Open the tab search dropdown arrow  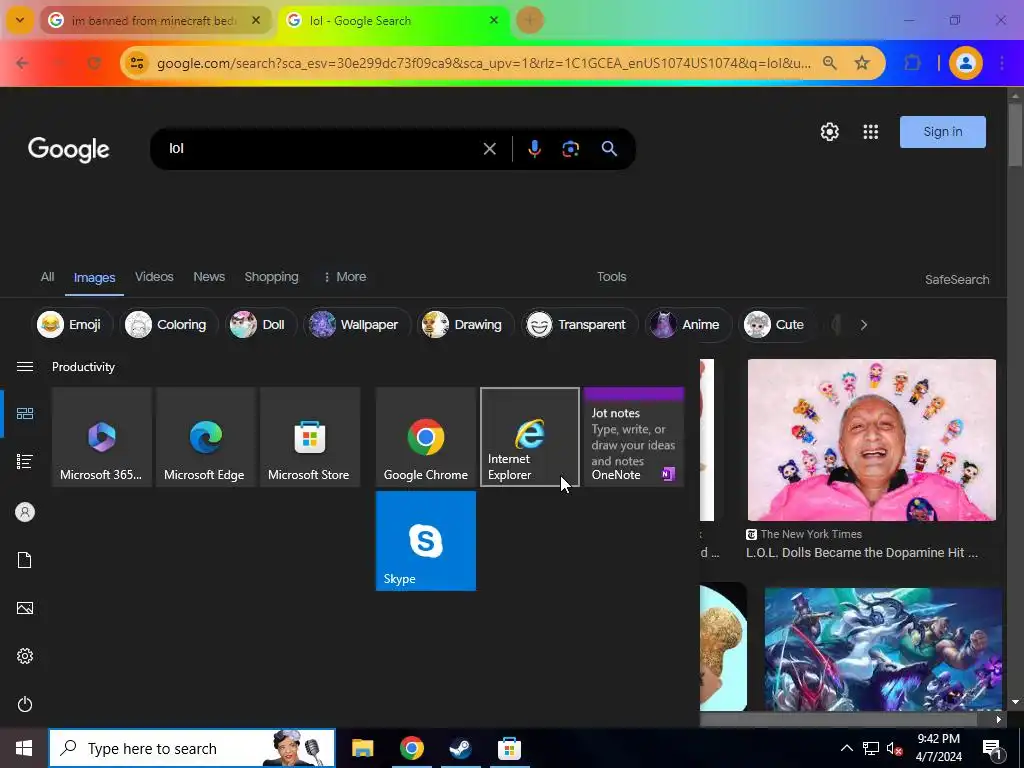(20, 20)
